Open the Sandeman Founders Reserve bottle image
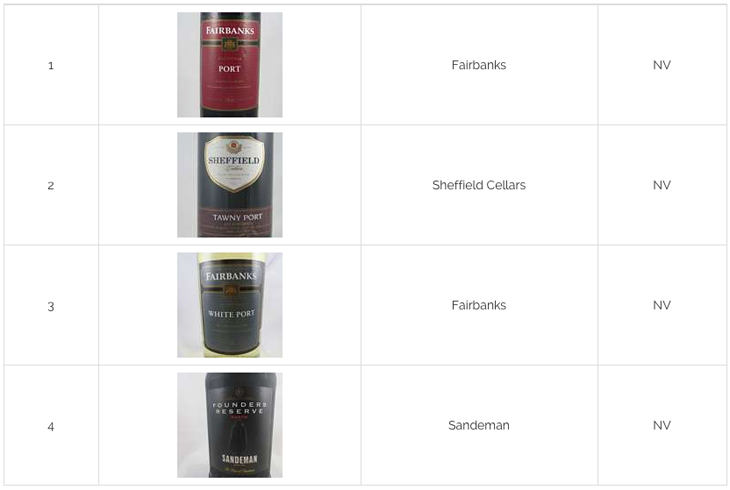This screenshot has width=730, height=490. [x=230, y=425]
